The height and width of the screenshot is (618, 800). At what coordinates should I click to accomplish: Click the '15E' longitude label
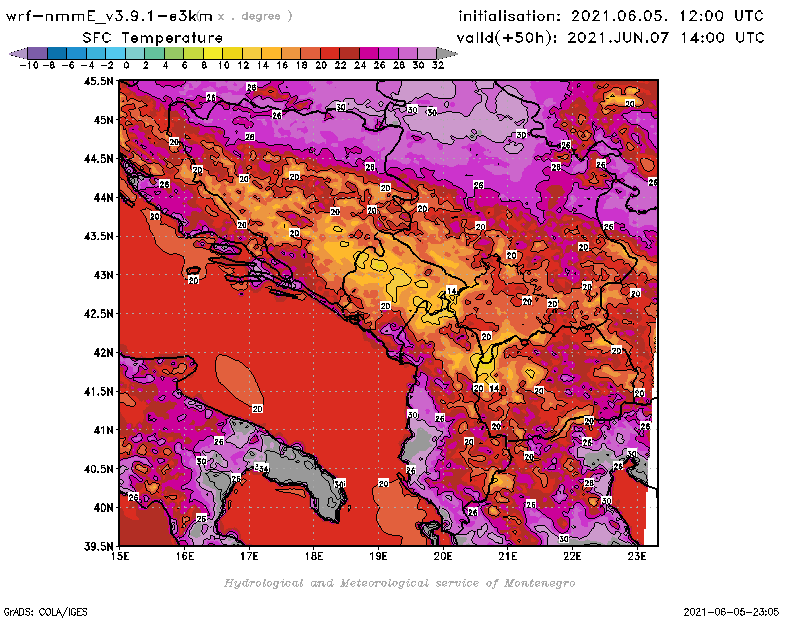coord(120,556)
